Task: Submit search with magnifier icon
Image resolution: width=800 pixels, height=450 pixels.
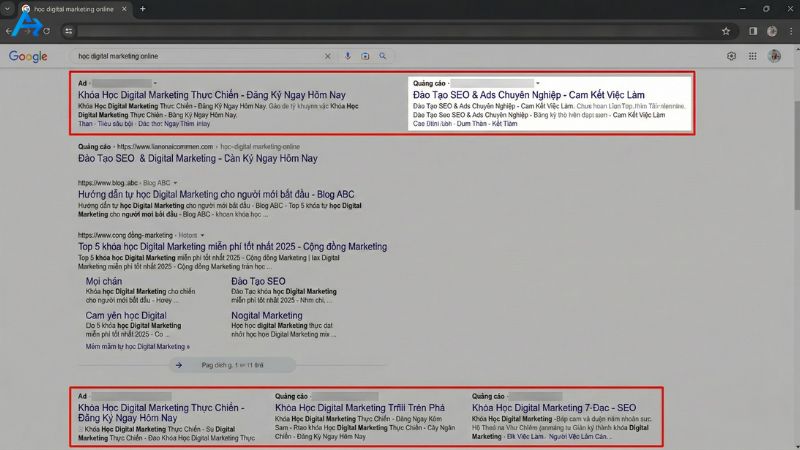Action: point(382,56)
